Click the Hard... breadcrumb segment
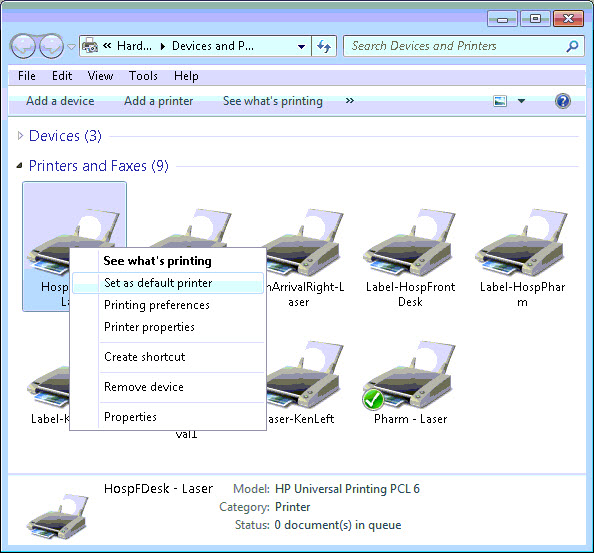 134,46
